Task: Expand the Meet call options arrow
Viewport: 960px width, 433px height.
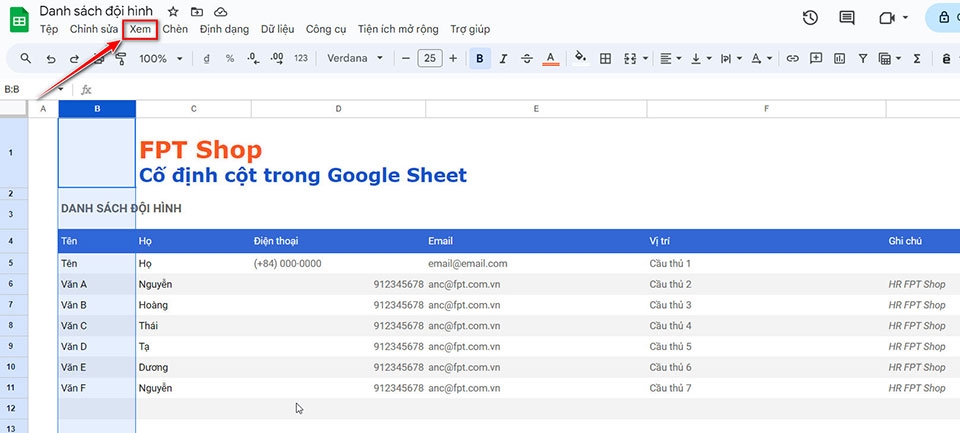Action: [x=905, y=18]
